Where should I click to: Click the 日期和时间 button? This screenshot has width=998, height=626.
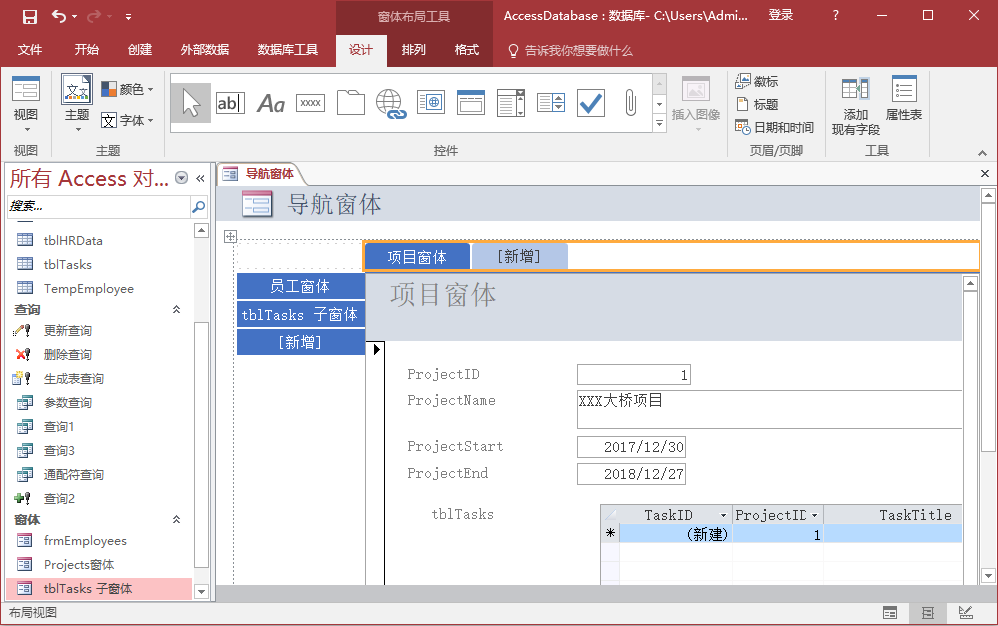pos(775,127)
